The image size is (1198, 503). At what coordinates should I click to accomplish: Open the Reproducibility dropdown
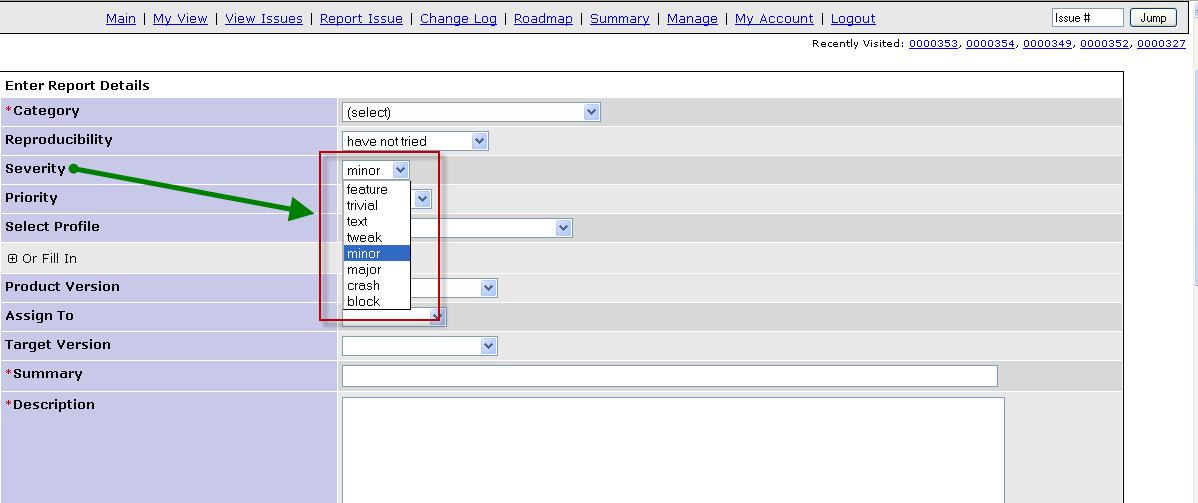click(414, 141)
